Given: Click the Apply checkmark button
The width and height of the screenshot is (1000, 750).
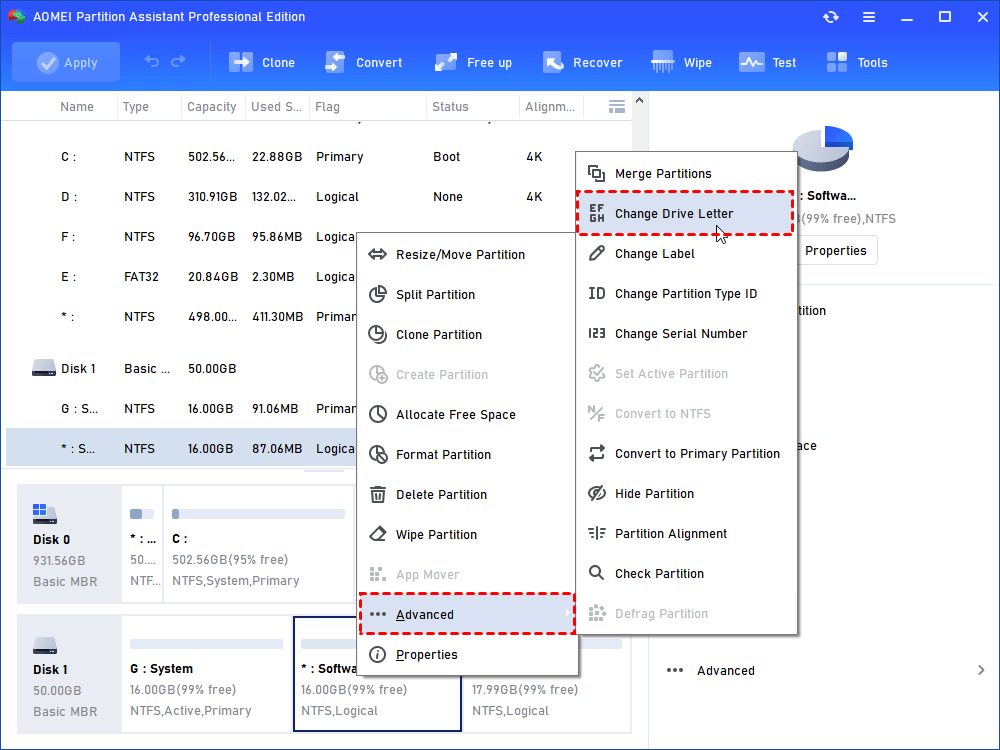Looking at the screenshot, I should 66,62.
